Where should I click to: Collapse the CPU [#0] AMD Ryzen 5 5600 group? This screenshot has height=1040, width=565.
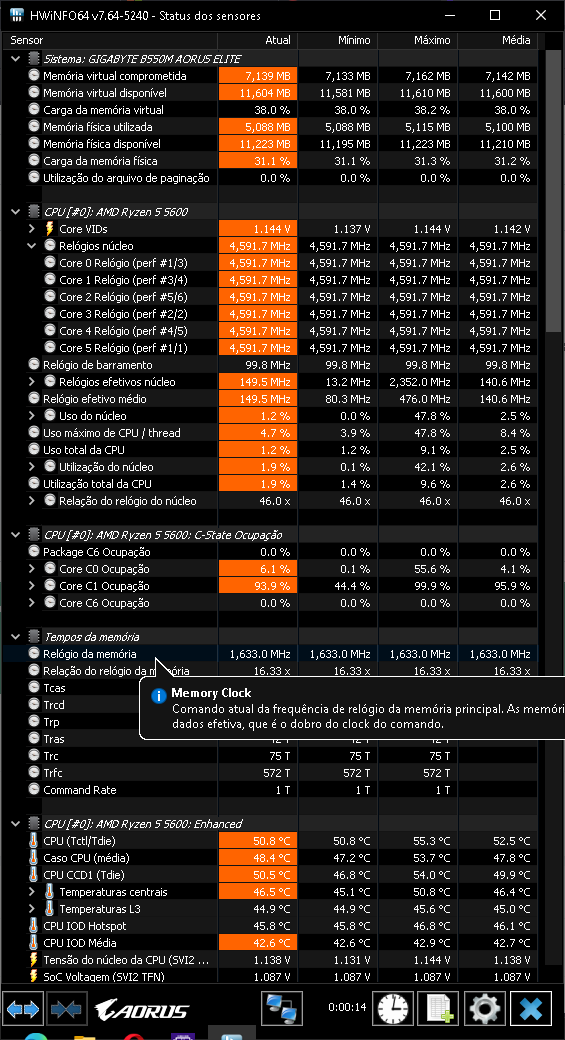pyautogui.click(x=15, y=212)
